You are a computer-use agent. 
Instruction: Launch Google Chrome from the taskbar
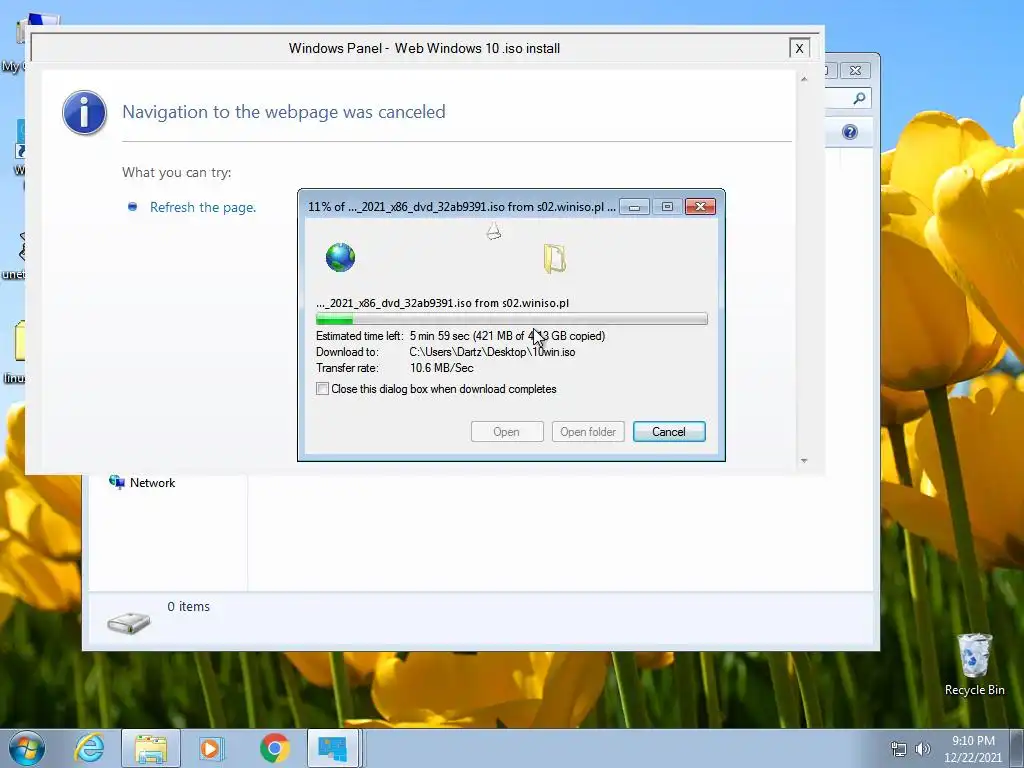pyautogui.click(x=274, y=748)
